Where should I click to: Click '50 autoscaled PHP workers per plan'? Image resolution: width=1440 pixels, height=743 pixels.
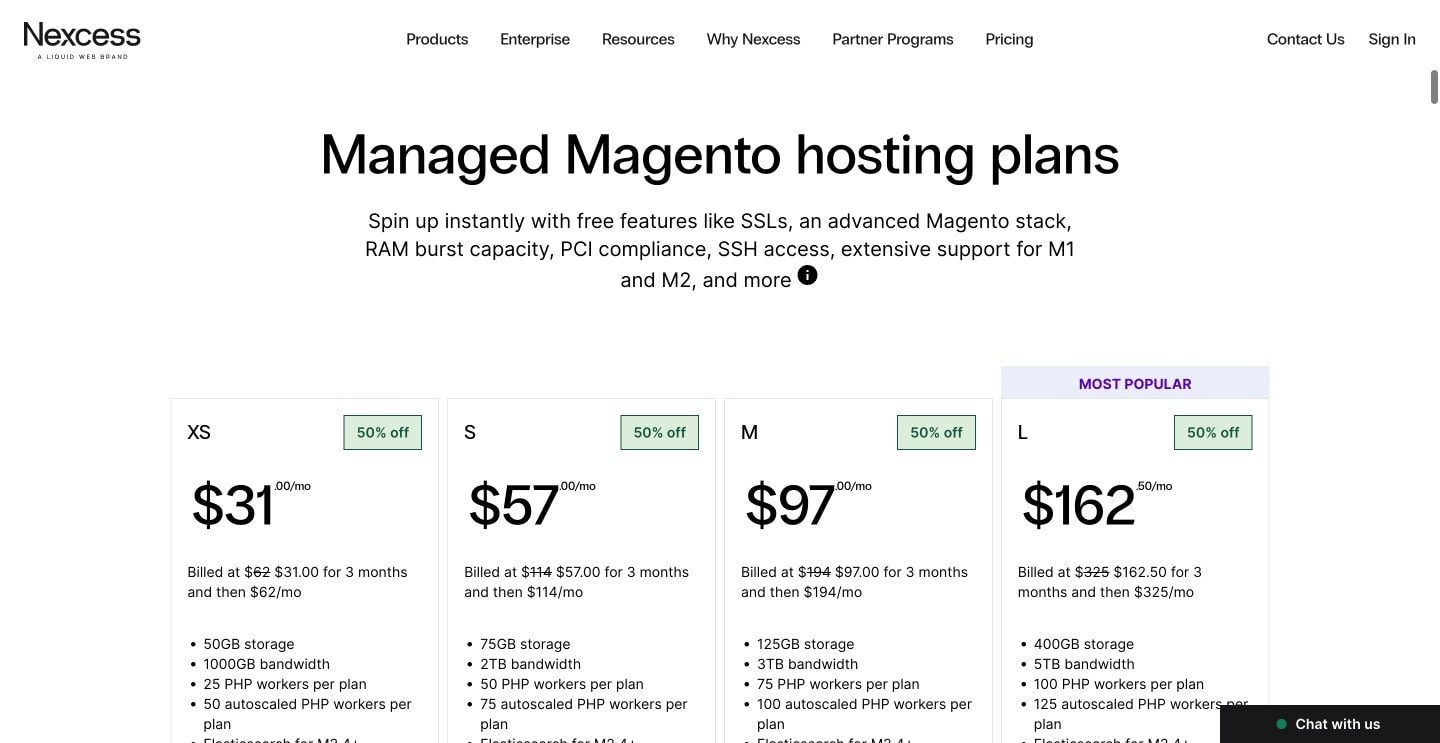307,714
